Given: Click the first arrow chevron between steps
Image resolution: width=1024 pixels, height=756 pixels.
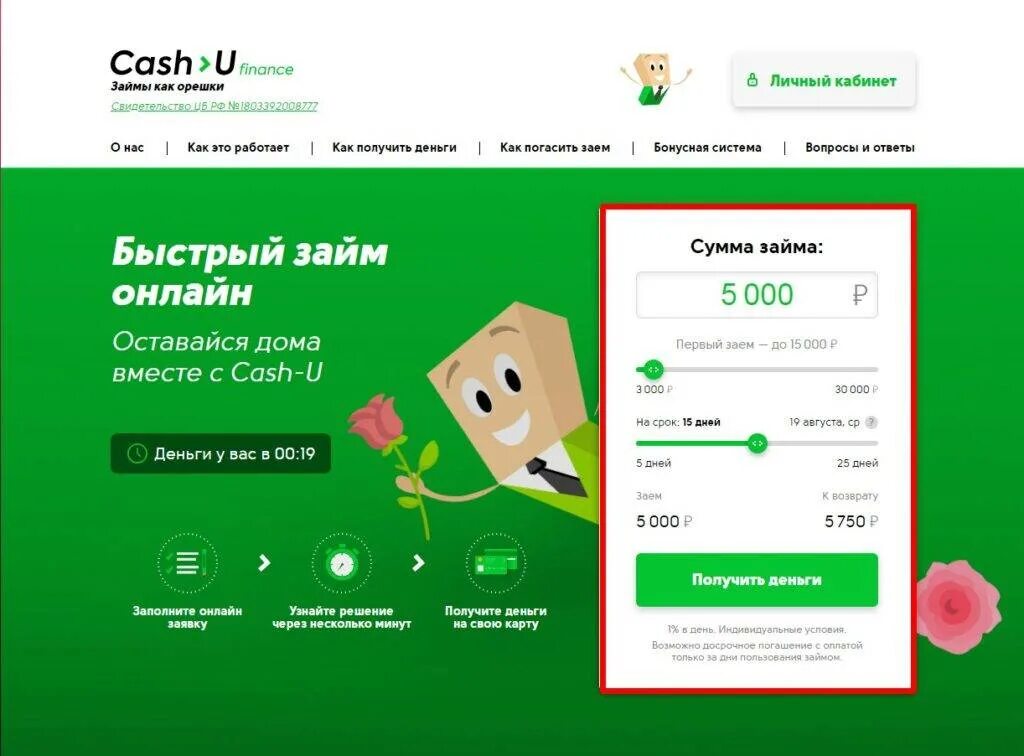Looking at the screenshot, I should point(264,563).
